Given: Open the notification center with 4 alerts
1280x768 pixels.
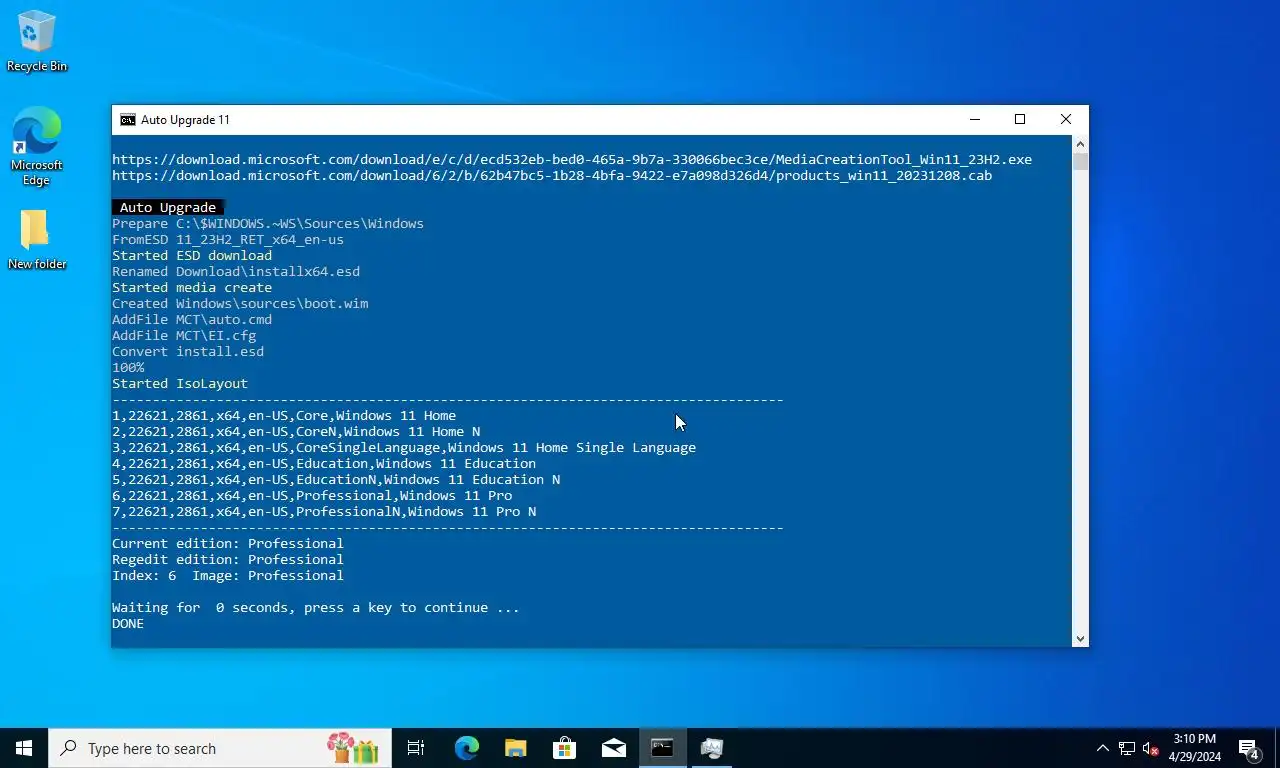Looking at the screenshot, I should 1249,748.
